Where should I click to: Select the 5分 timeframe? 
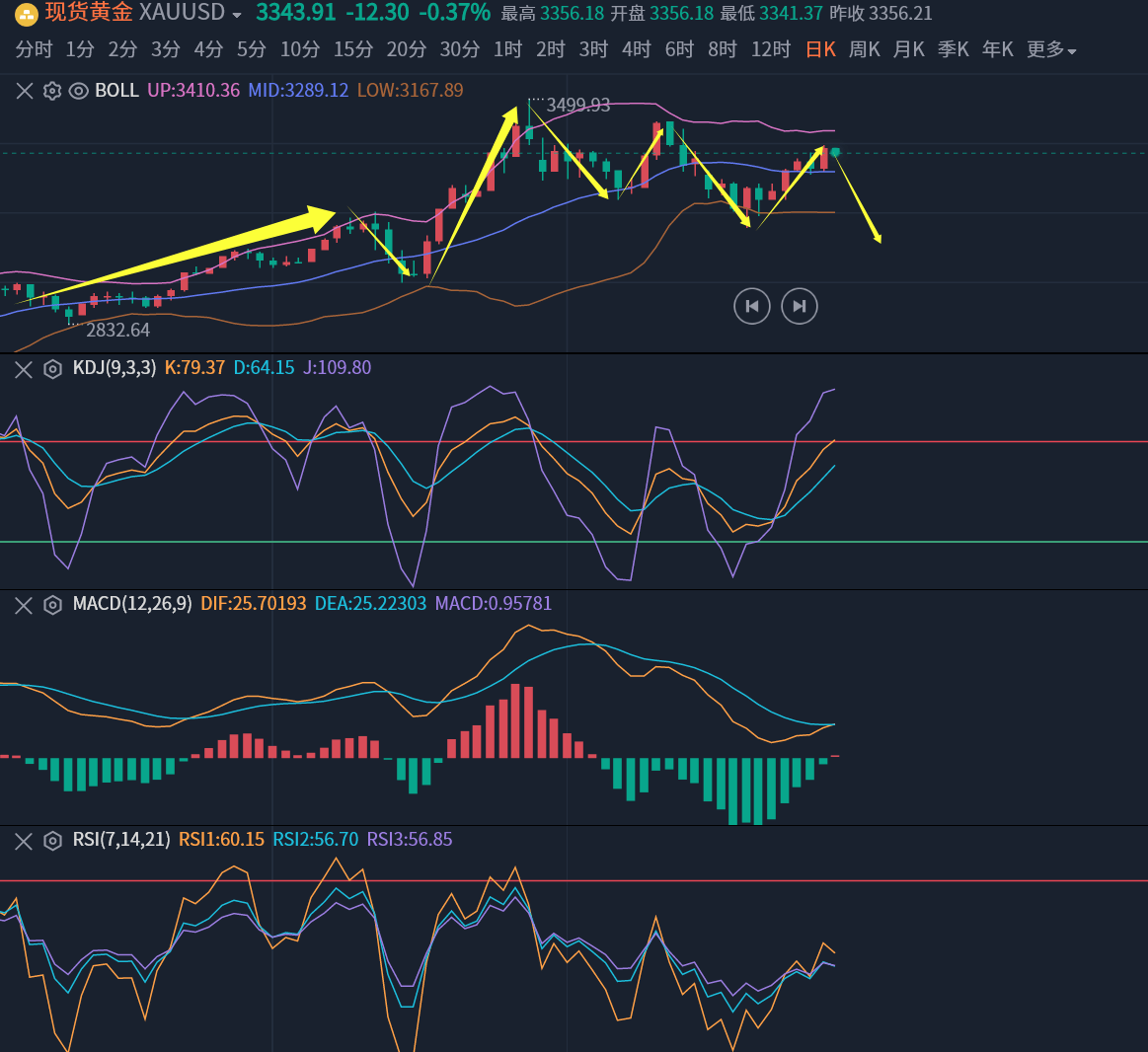[x=251, y=49]
